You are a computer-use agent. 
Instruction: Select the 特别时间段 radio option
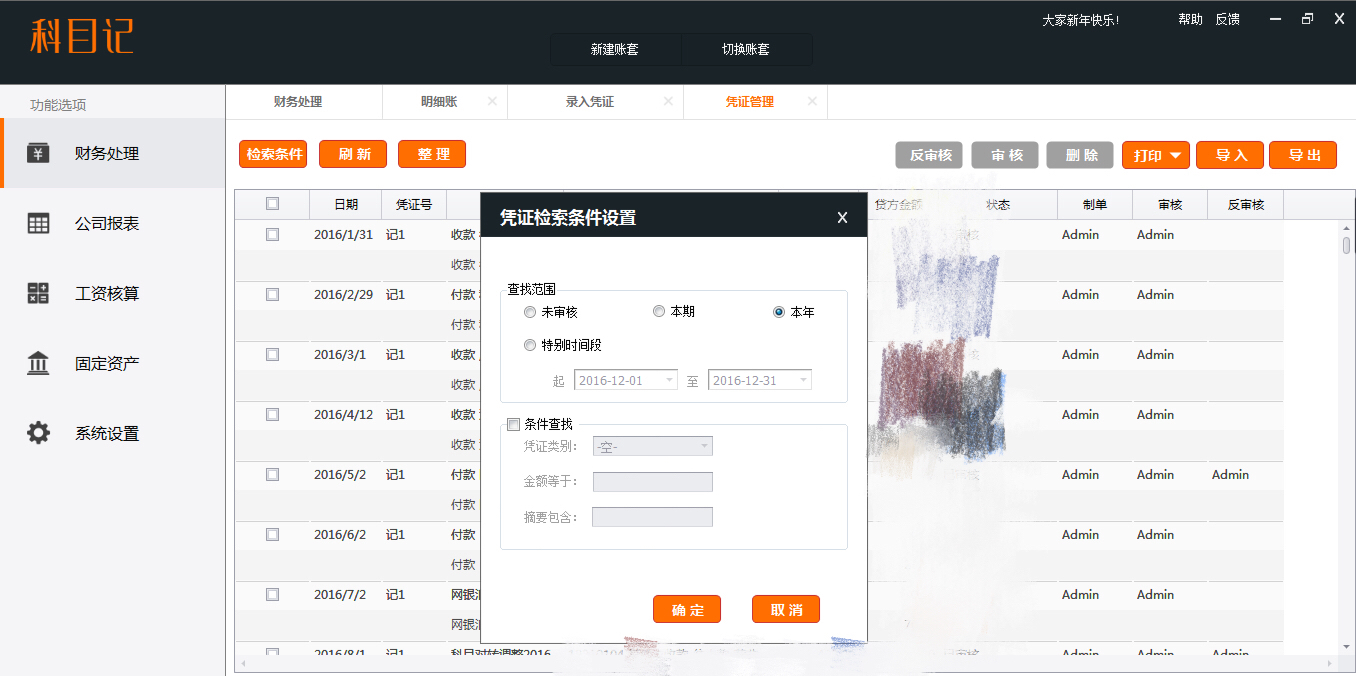530,345
